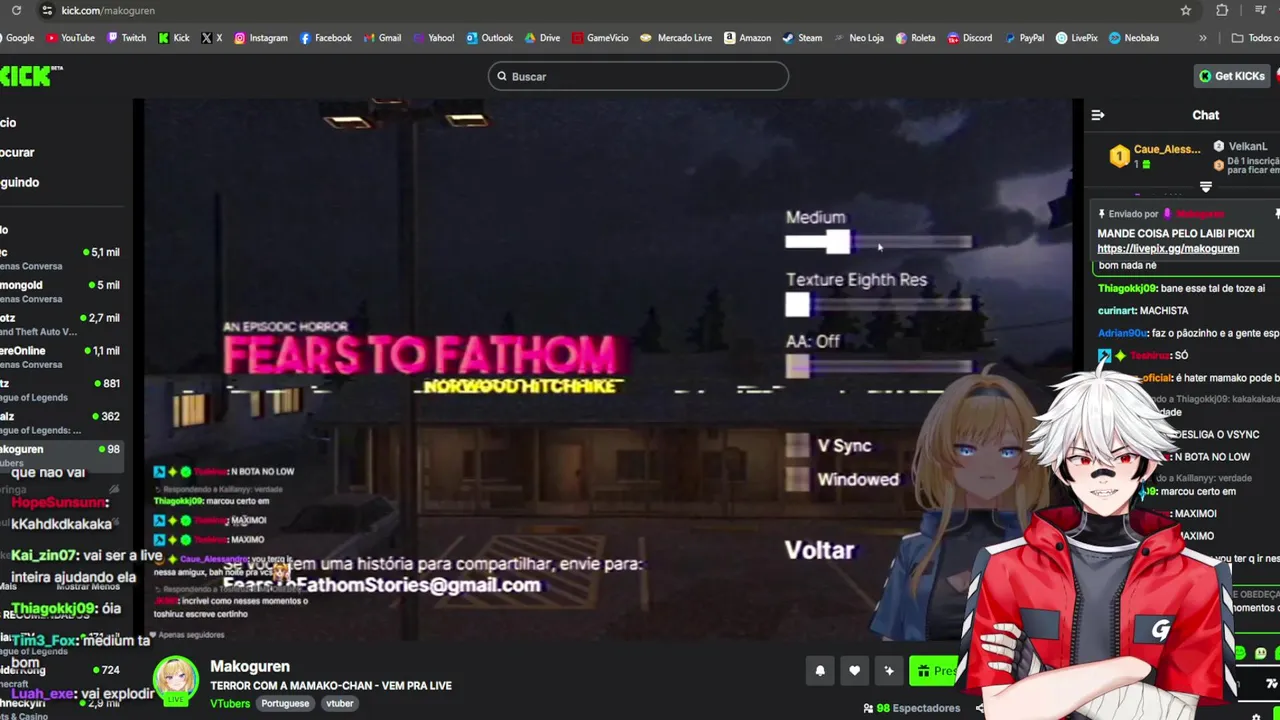1280x720 pixels.
Task: Open the X bookmark
Action: click(211, 38)
